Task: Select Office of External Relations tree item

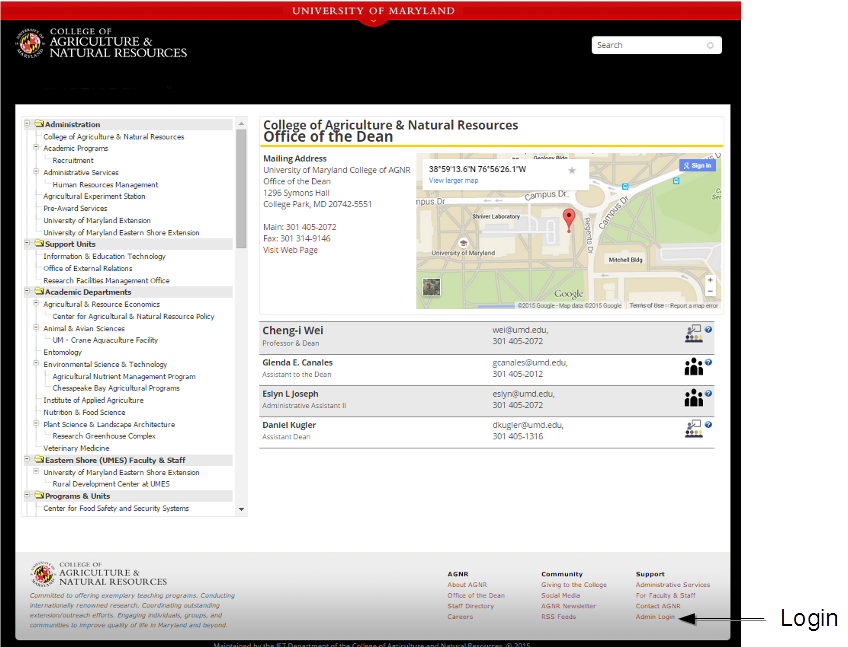Action: click(x=88, y=268)
